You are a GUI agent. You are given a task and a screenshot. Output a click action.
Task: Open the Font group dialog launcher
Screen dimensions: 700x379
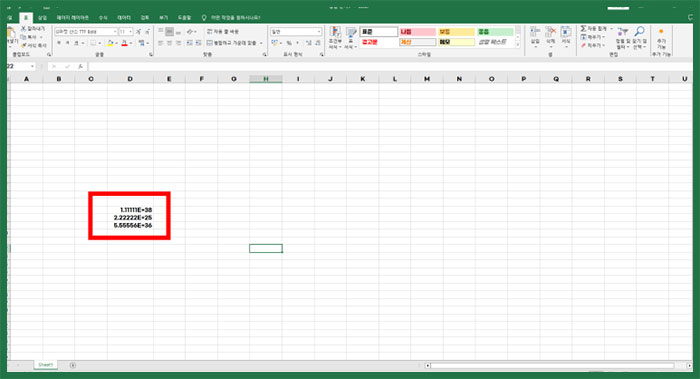click(151, 54)
